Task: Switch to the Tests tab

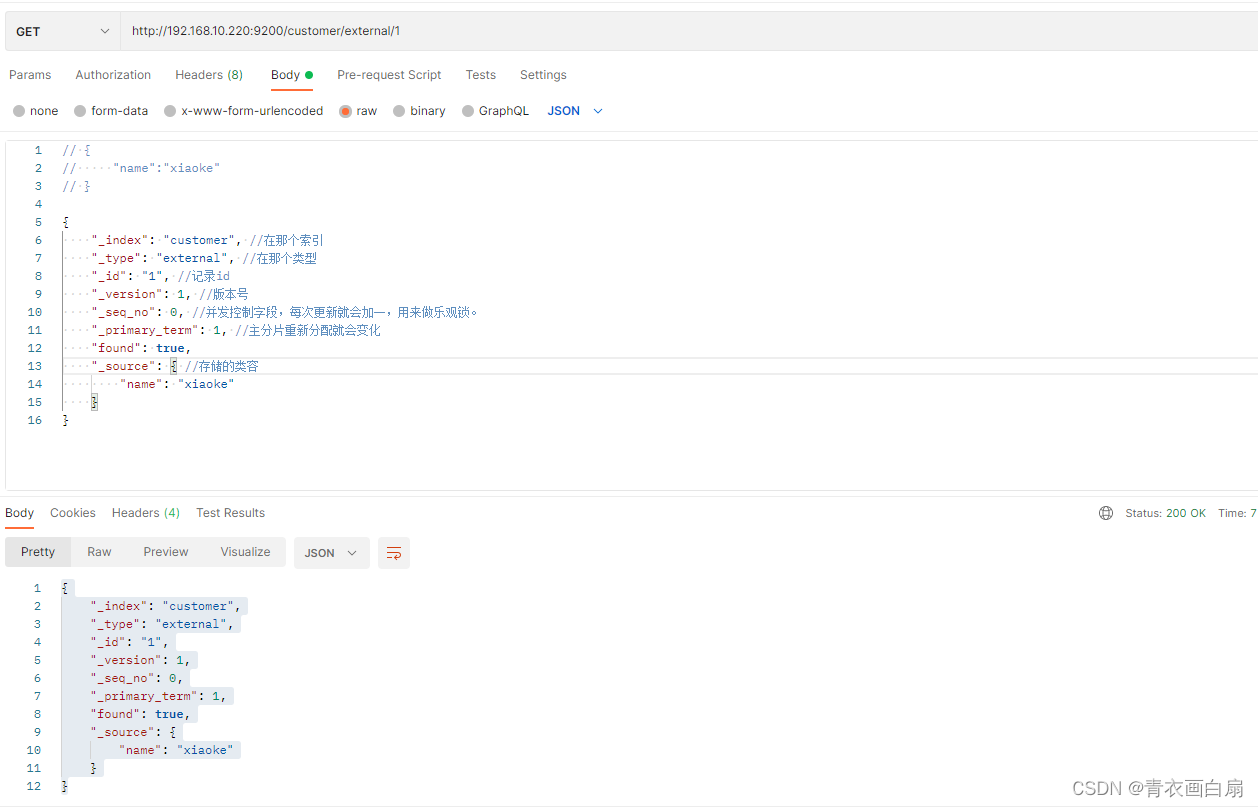Action: click(480, 75)
